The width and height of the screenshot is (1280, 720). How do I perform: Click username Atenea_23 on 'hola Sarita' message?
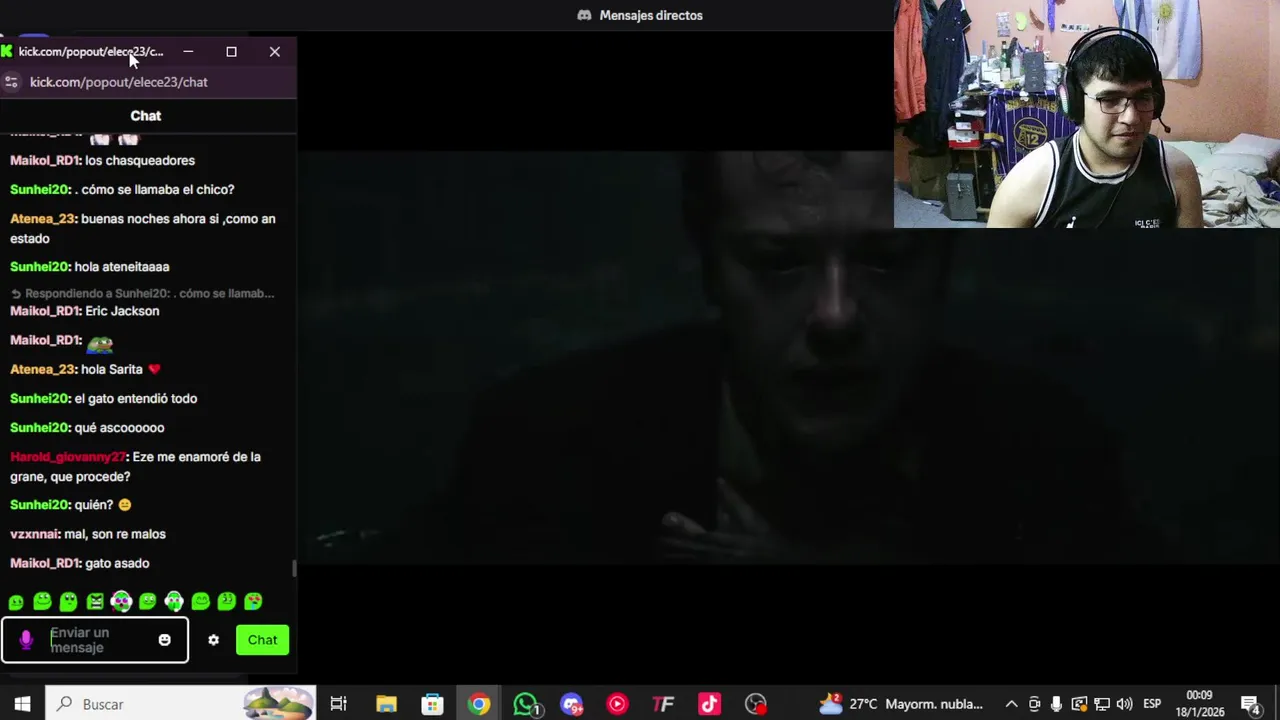(43, 369)
